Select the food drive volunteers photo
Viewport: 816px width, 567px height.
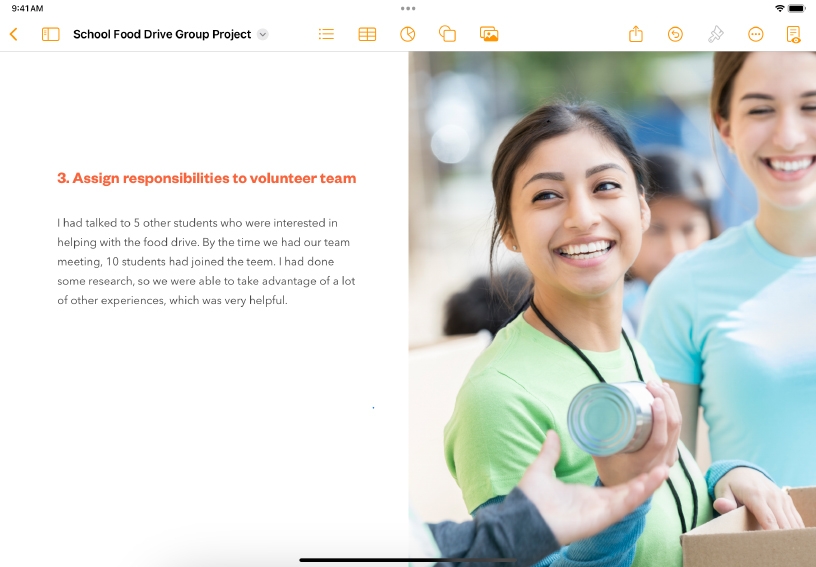point(612,300)
